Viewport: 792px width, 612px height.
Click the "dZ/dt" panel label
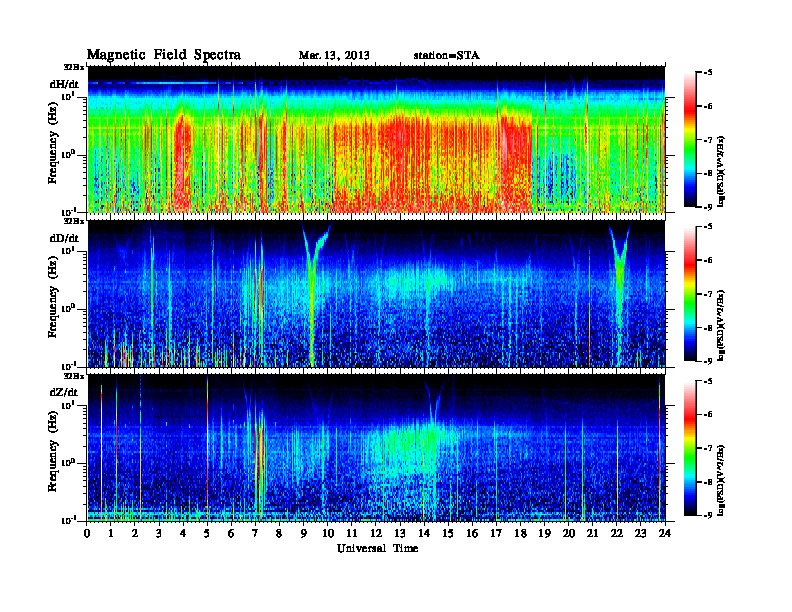65,392
